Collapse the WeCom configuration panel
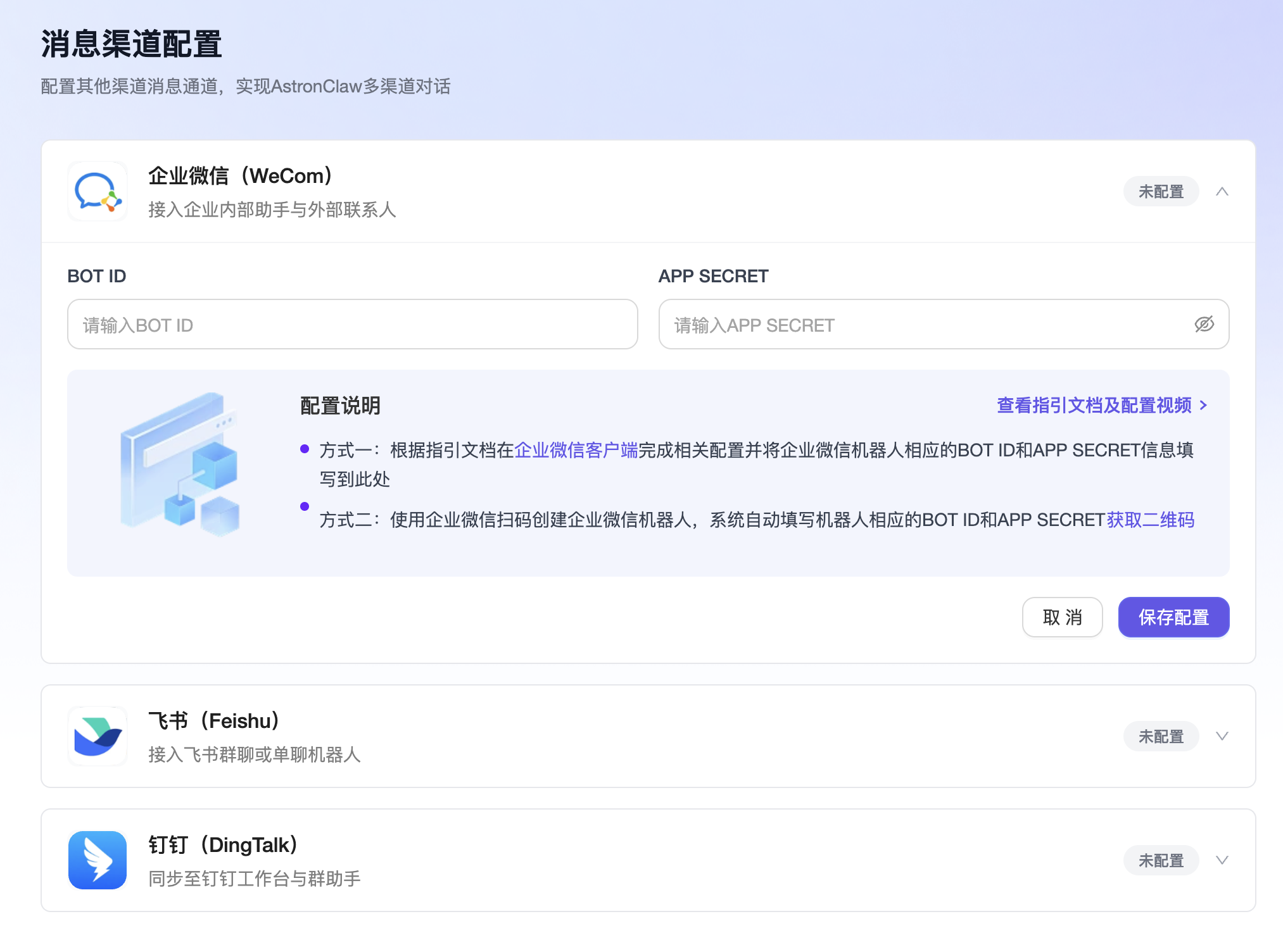The height and width of the screenshot is (952, 1283). point(1222,191)
